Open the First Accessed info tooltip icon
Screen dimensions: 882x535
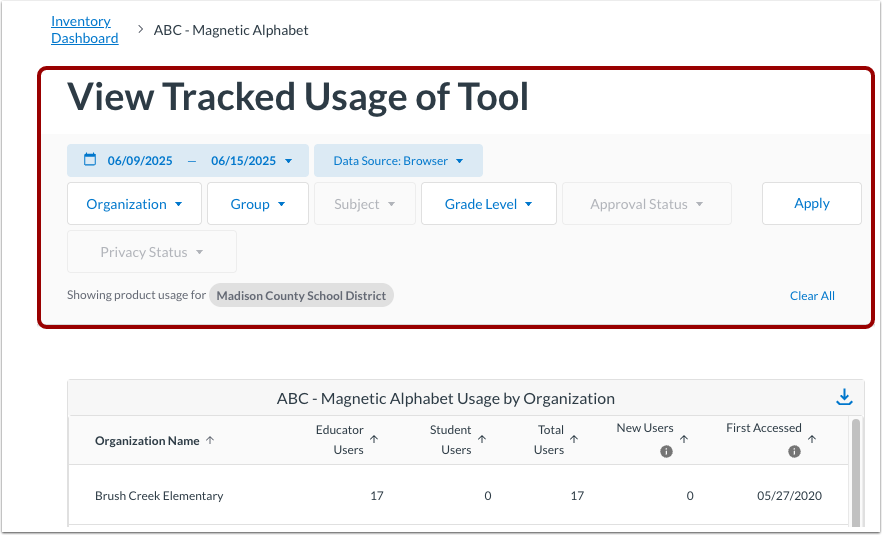[x=794, y=451]
